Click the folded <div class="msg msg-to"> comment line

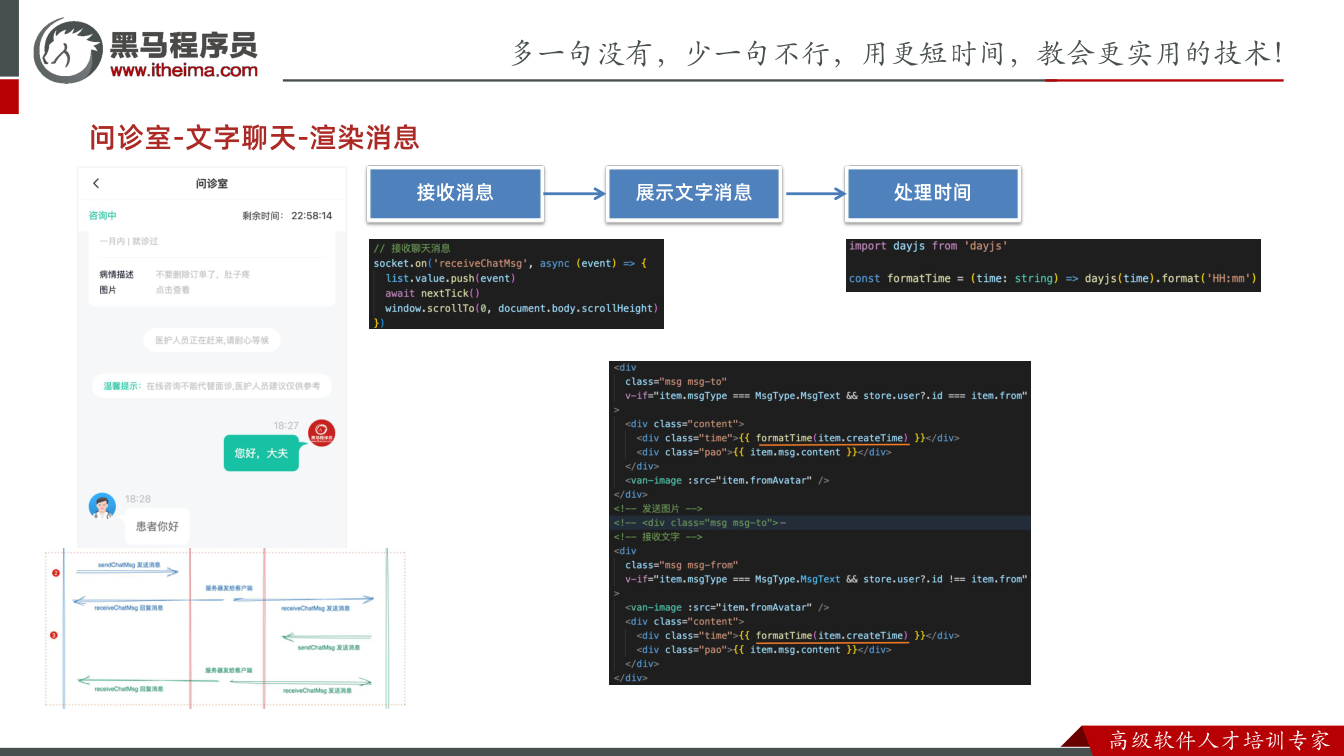(x=700, y=522)
